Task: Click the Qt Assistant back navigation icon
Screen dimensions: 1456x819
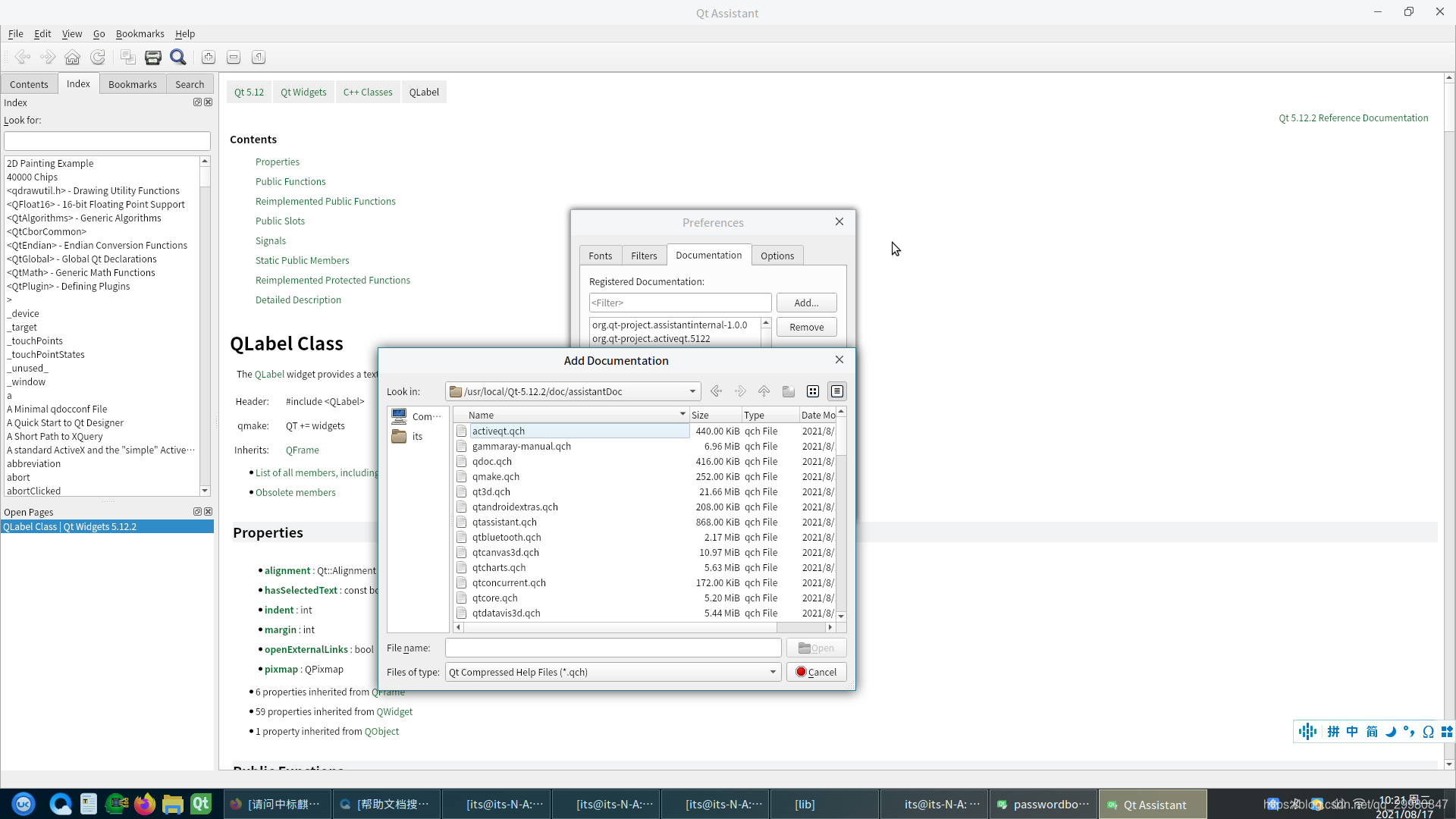Action: click(x=23, y=57)
